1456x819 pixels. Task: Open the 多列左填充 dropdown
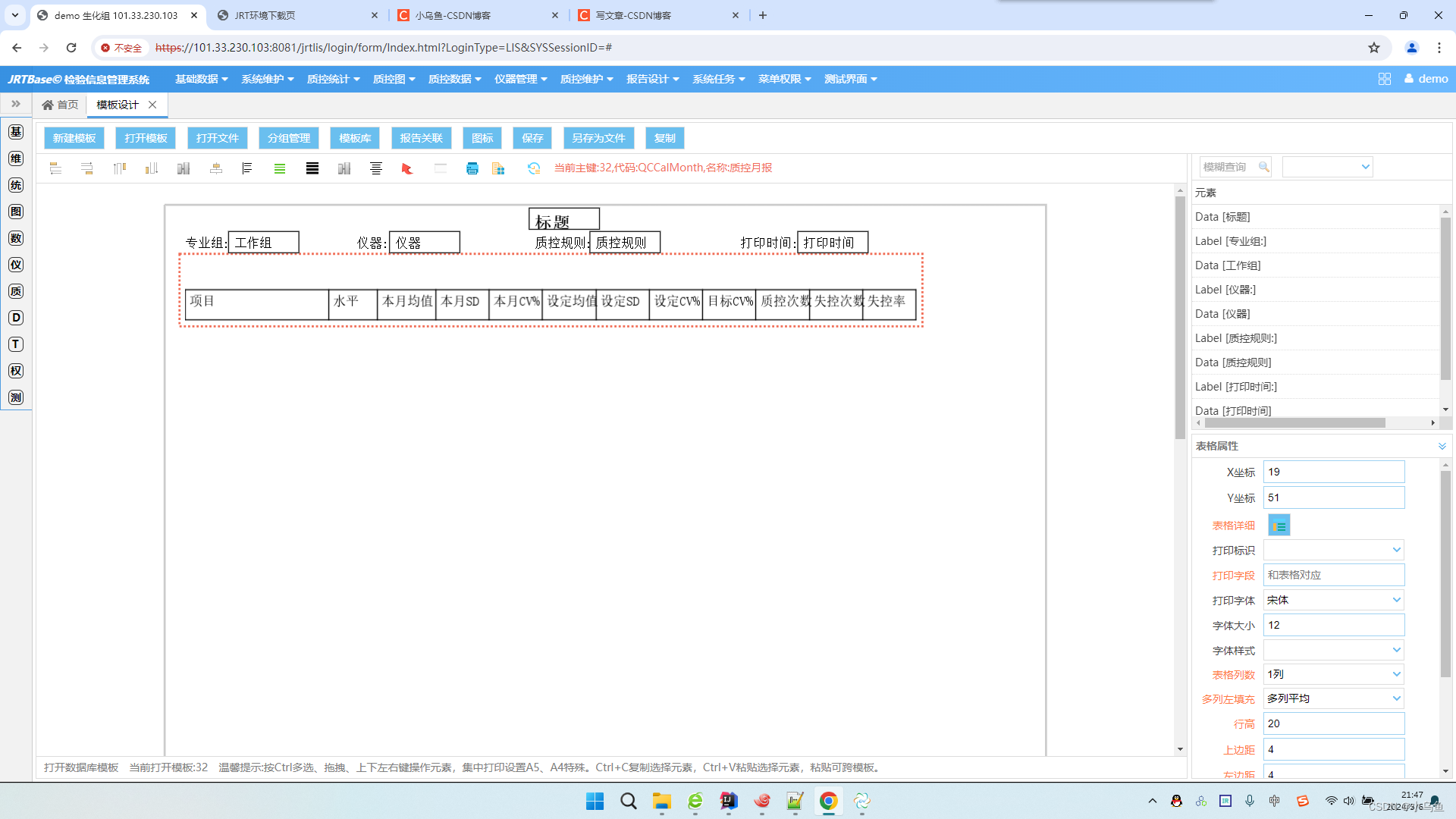1334,698
